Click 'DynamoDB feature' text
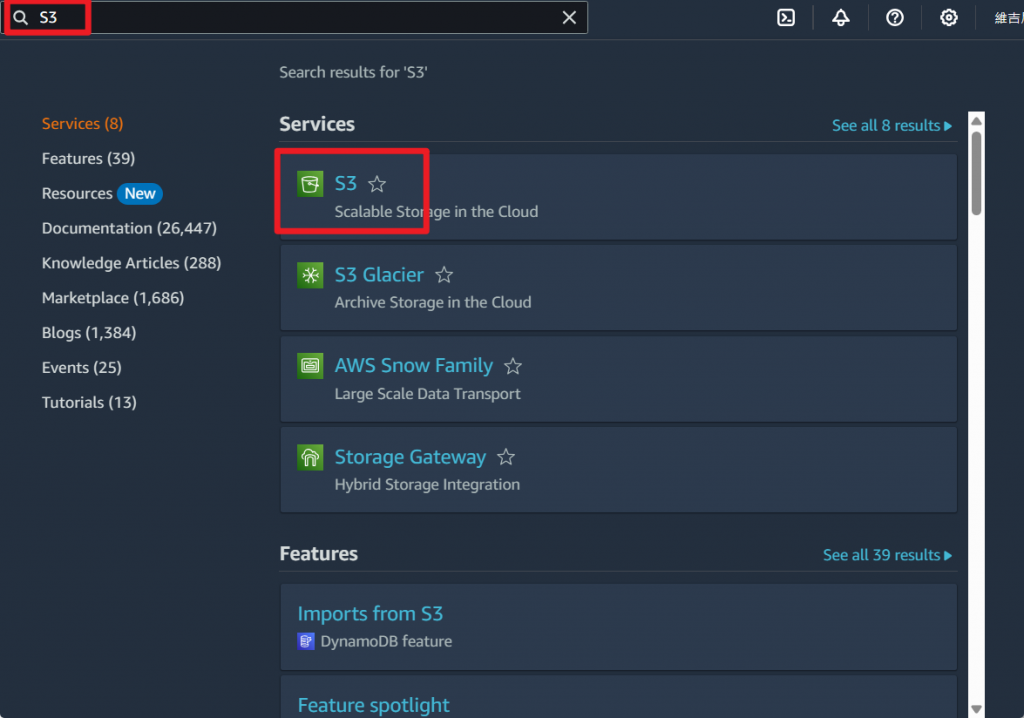 pyautogui.click(x=386, y=642)
